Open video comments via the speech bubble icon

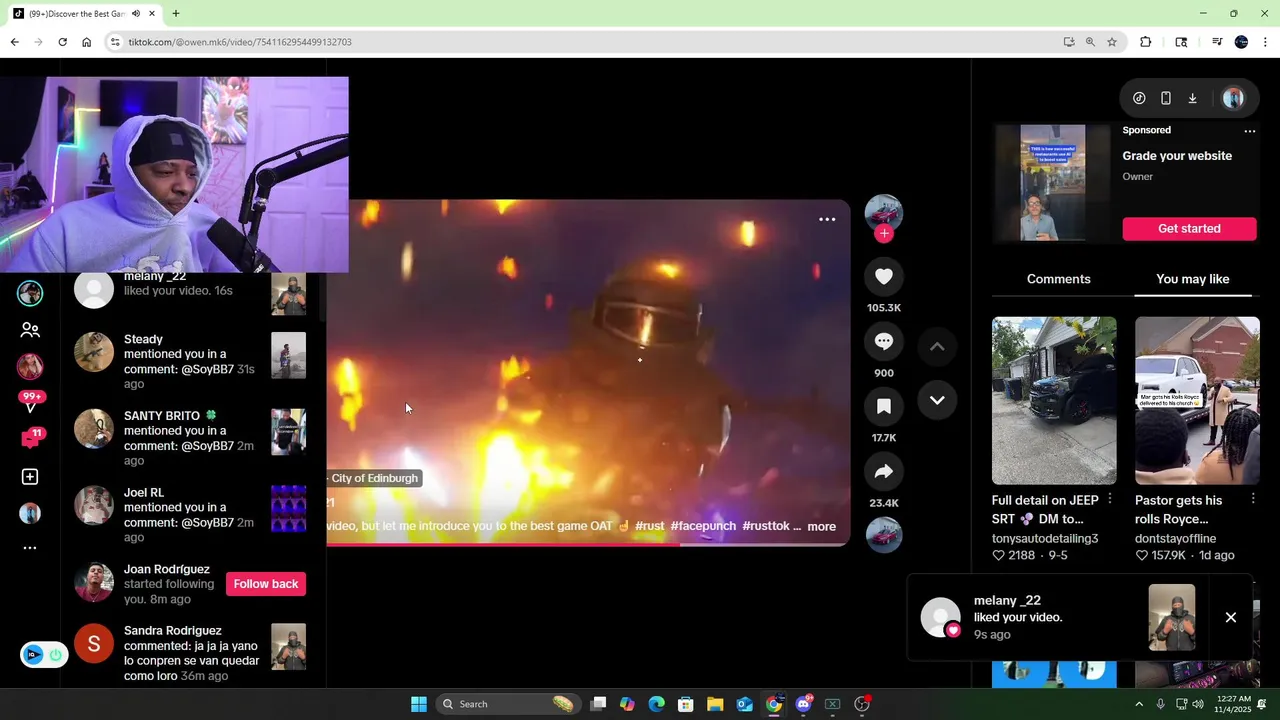(x=884, y=342)
